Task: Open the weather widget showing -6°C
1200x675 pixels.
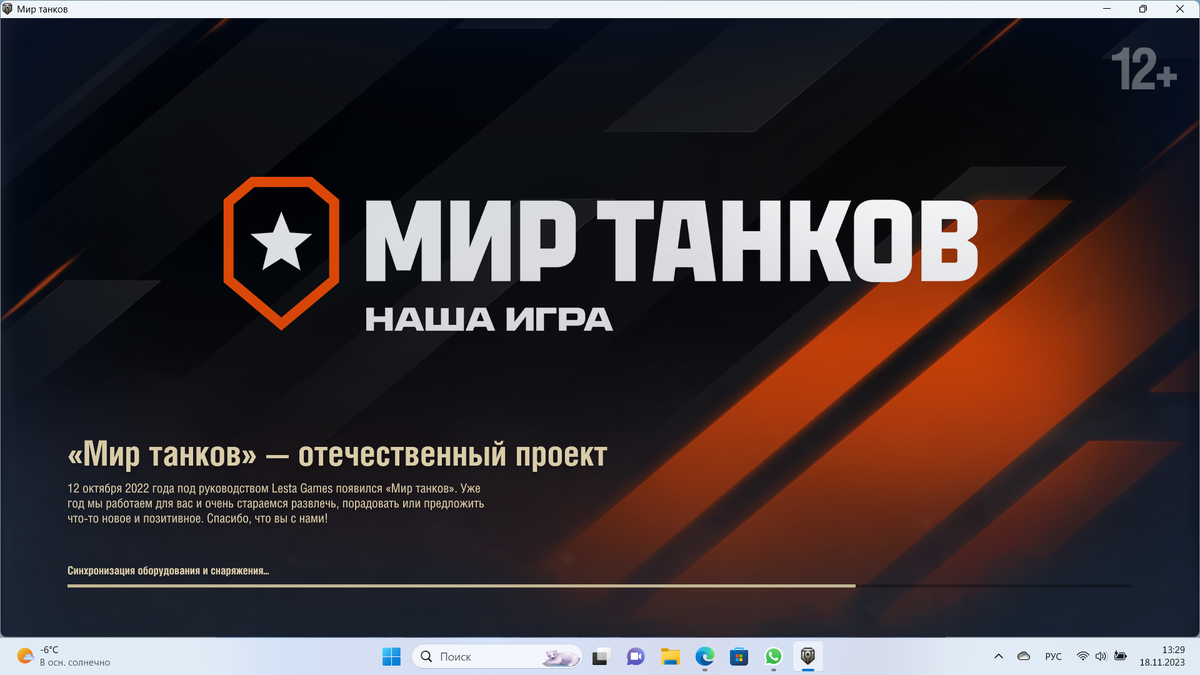Action: point(64,657)
